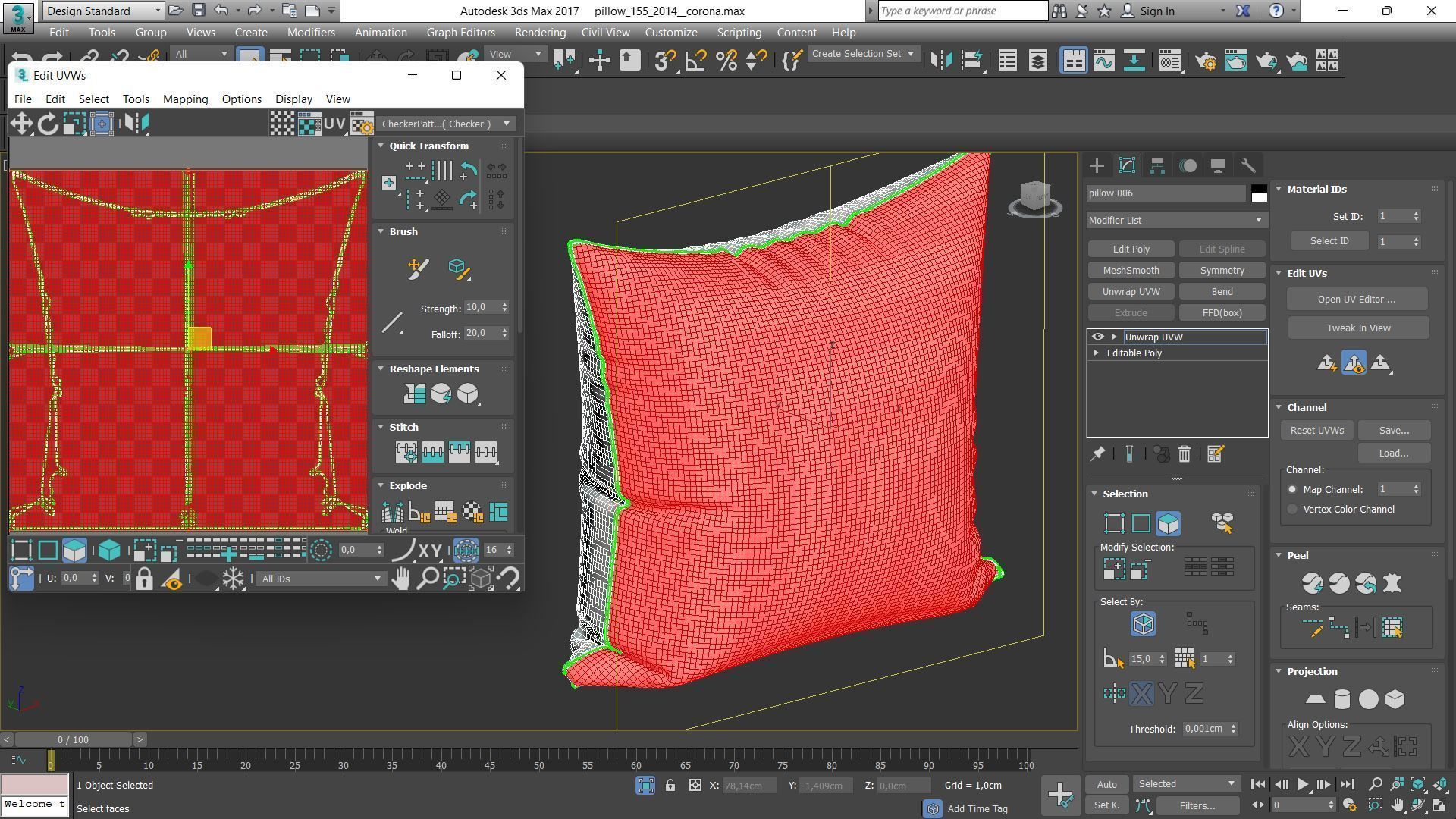Click the Straighten selection icon in Reshape Elements

pyautogui.click(x=415, y=394)
